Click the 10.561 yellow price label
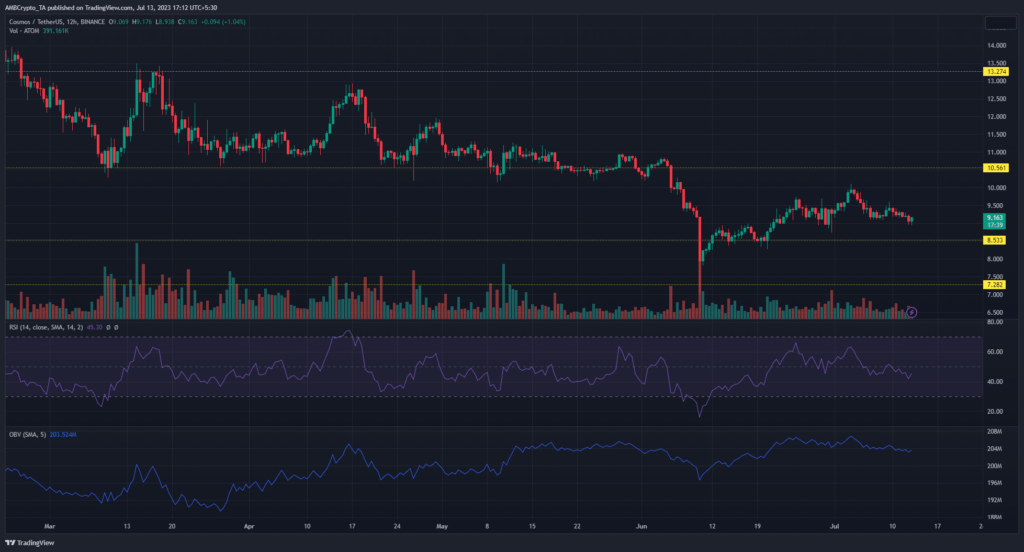Viewport: 1024px width, 552px height. point(994,168)
